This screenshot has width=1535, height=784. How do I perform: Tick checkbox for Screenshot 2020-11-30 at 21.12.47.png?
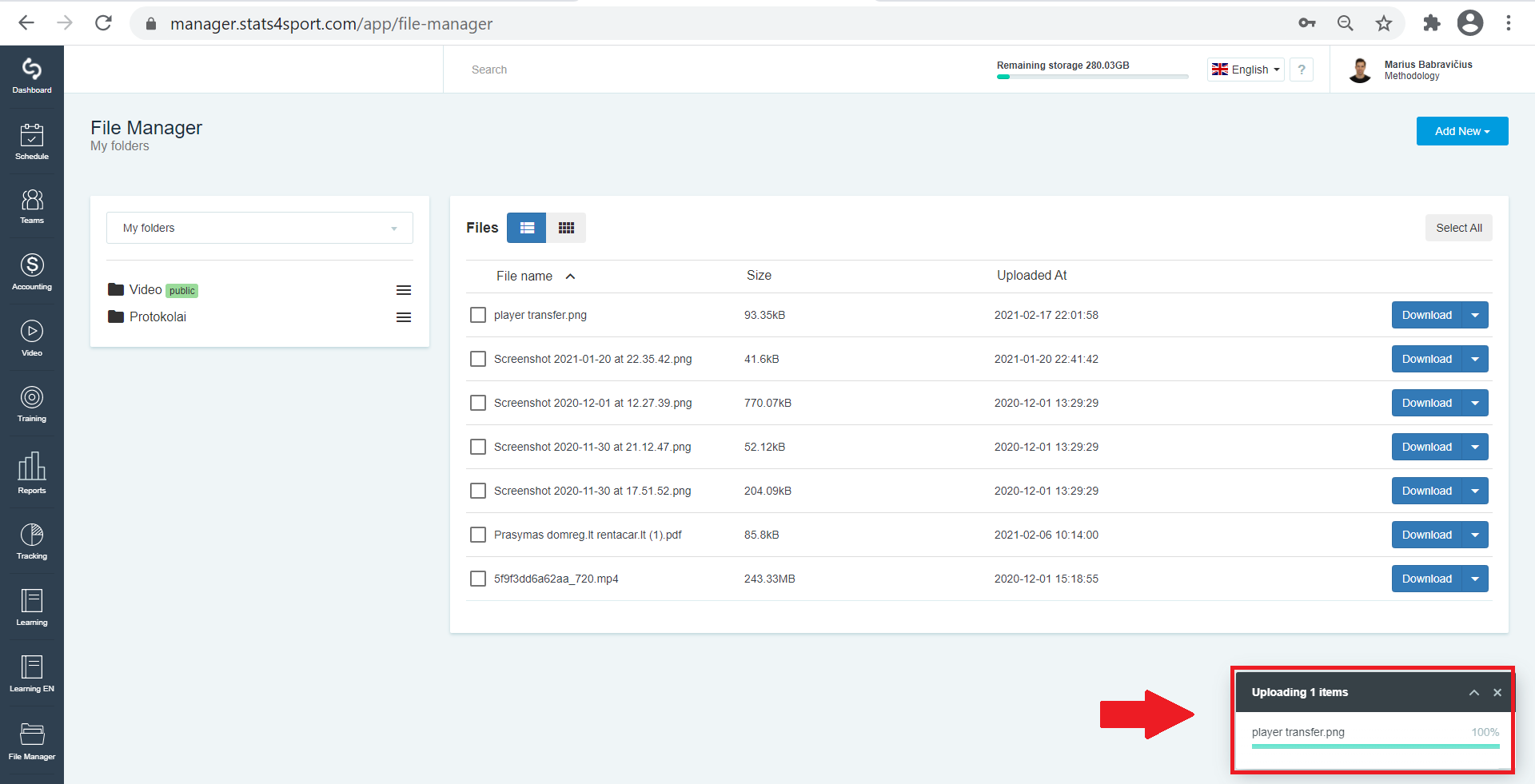pos(478,447)
